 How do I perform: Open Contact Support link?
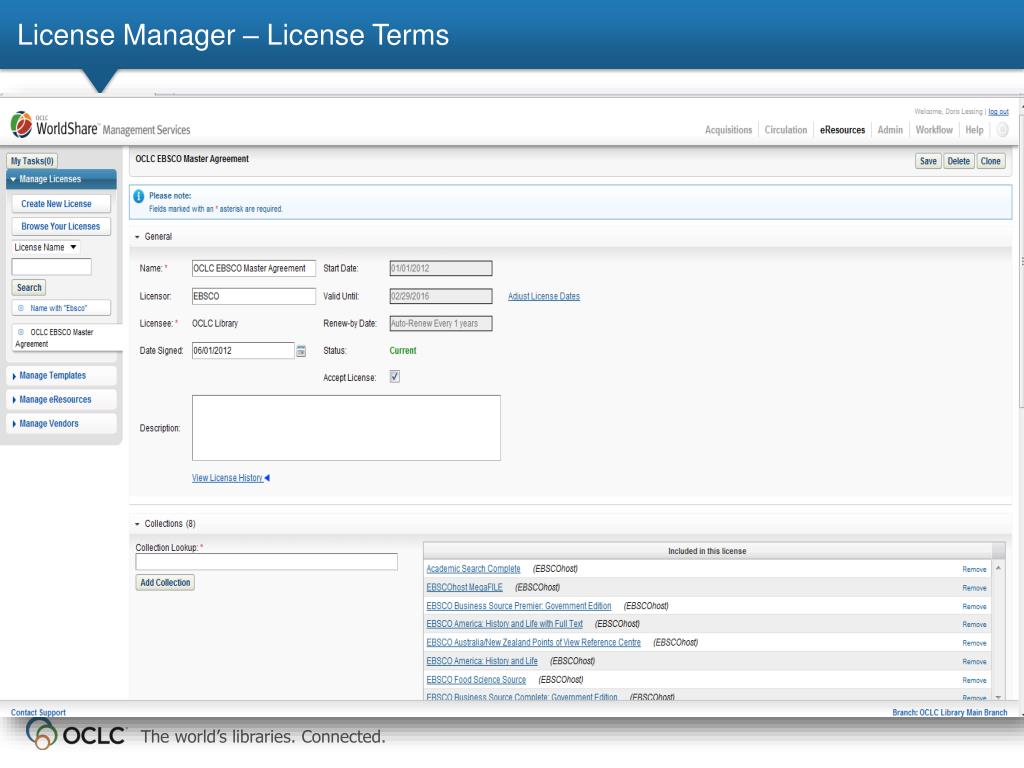(x=38, y=712)
